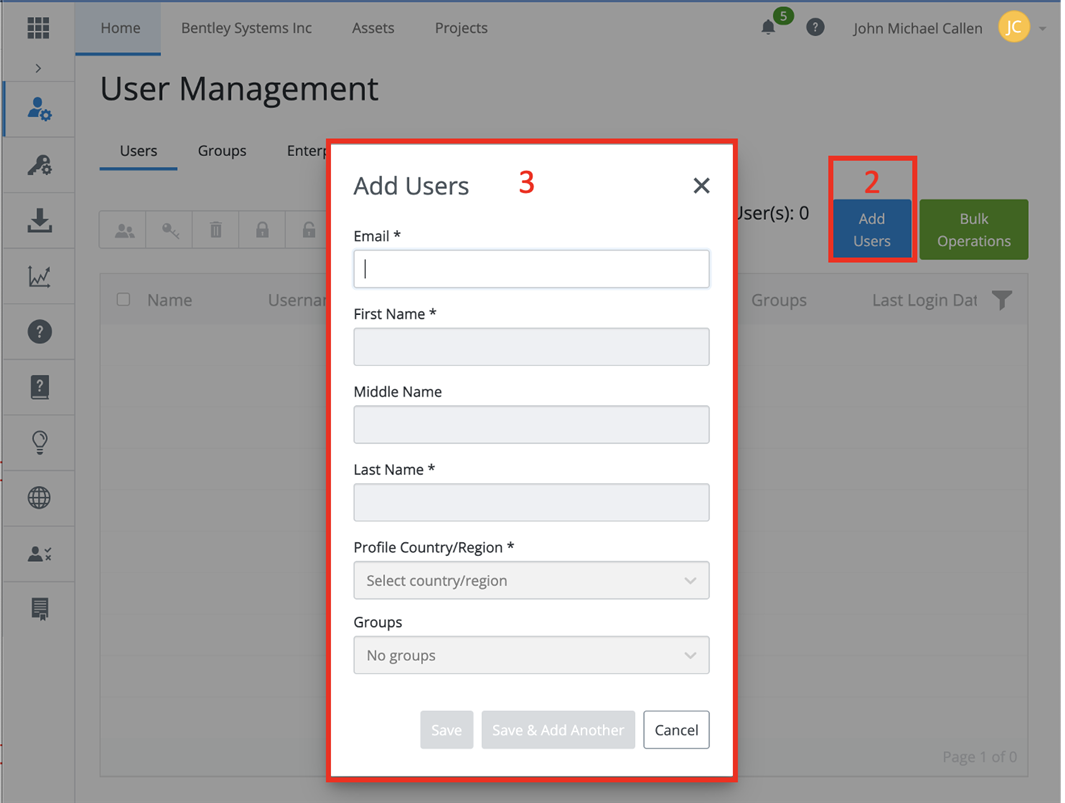The image size is (1065, 803).
Task: Open the globe icon in the left sidebar
Action: coord(38,497)
